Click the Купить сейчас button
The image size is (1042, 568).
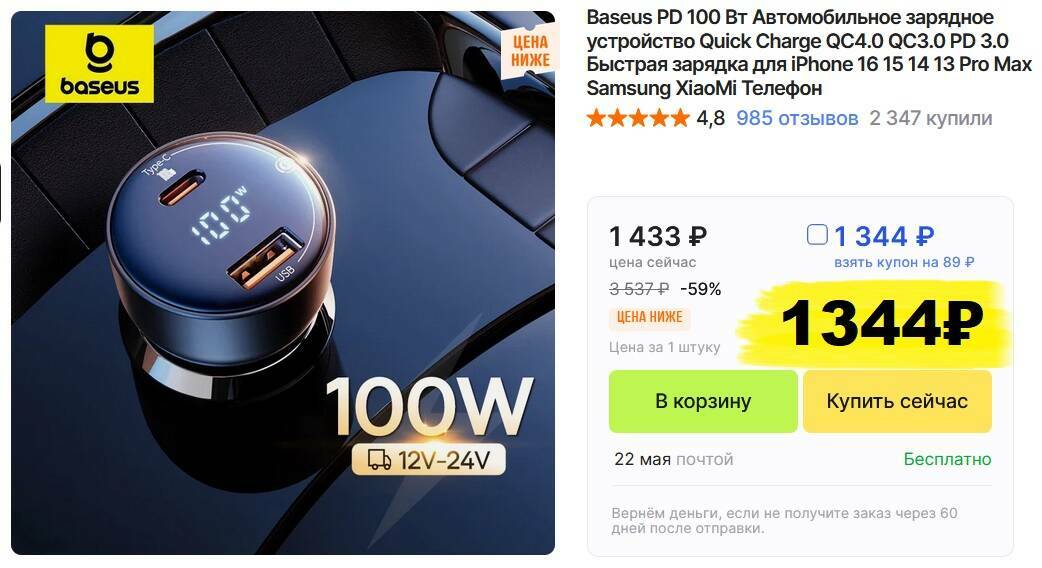pyautogui.click(x=897, y=401)
